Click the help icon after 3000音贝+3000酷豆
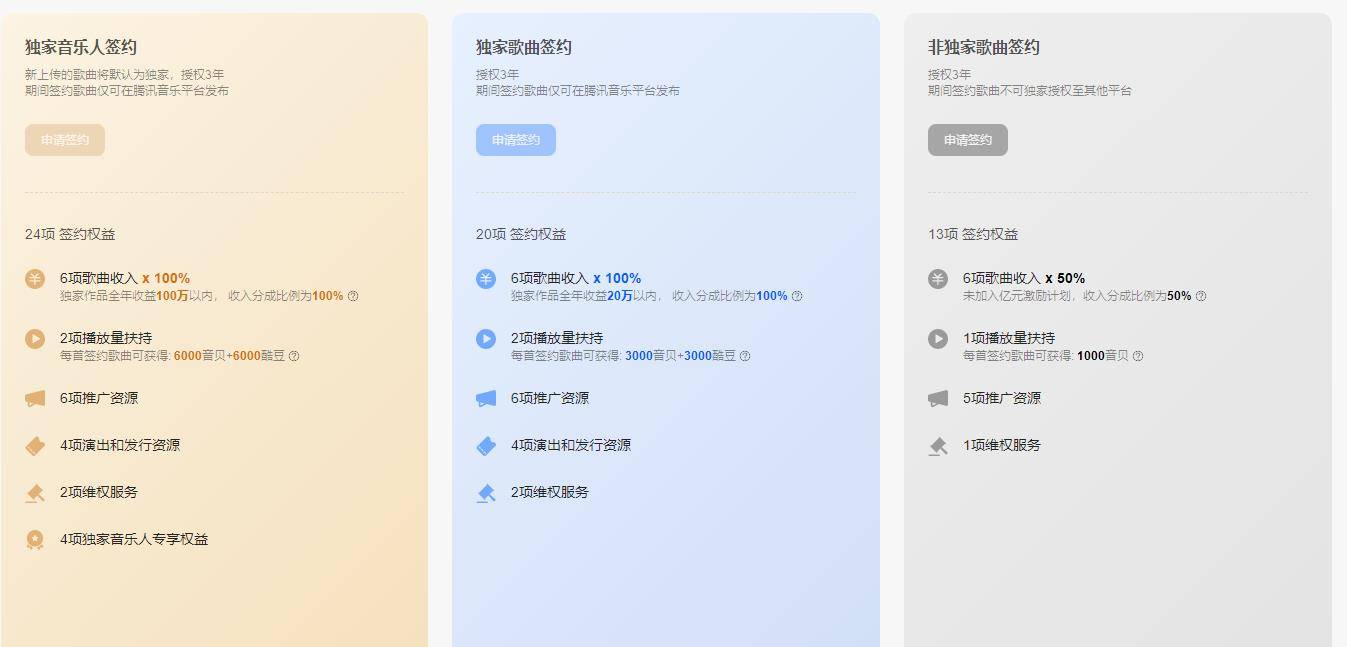1347x647 pixels. (x=745, y=356)
